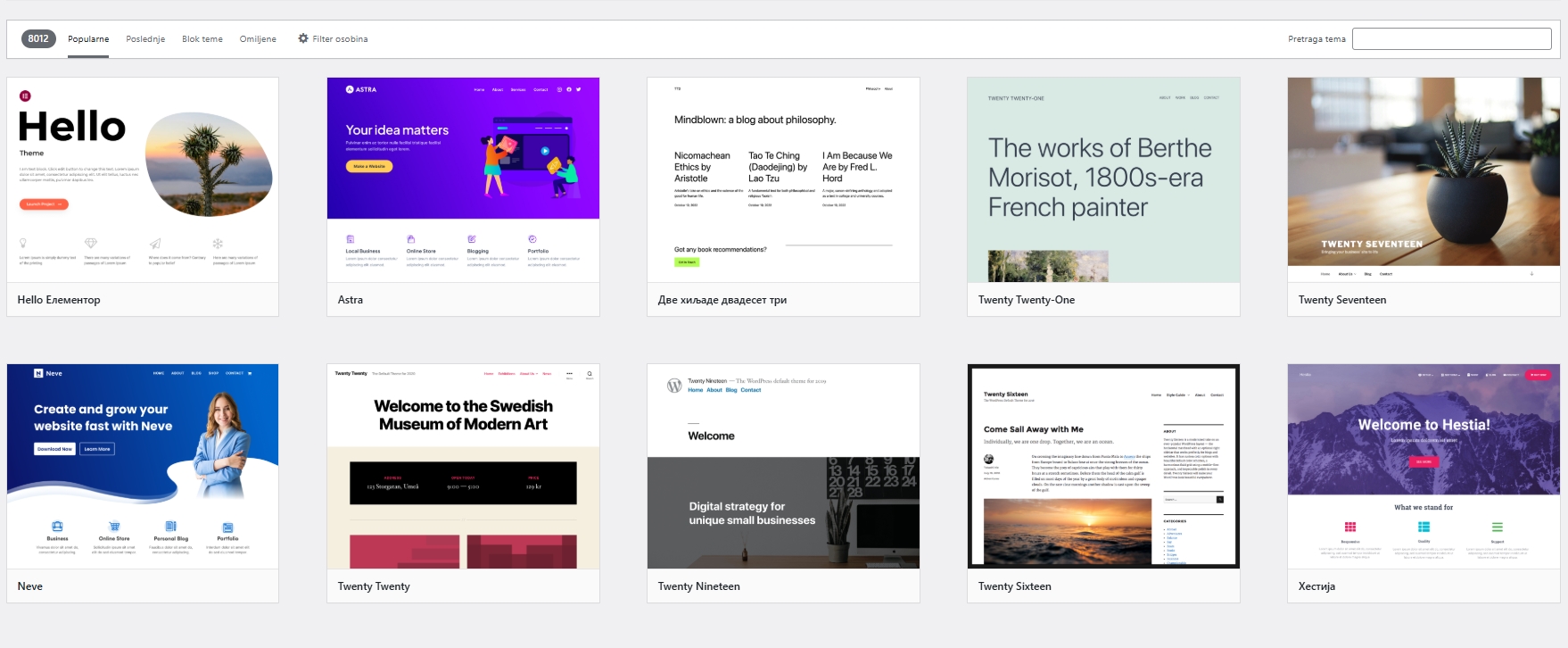Click the search icon in Twenty Twenty preview
Viewport: 1568px width, 648px height.
[590, 374]
